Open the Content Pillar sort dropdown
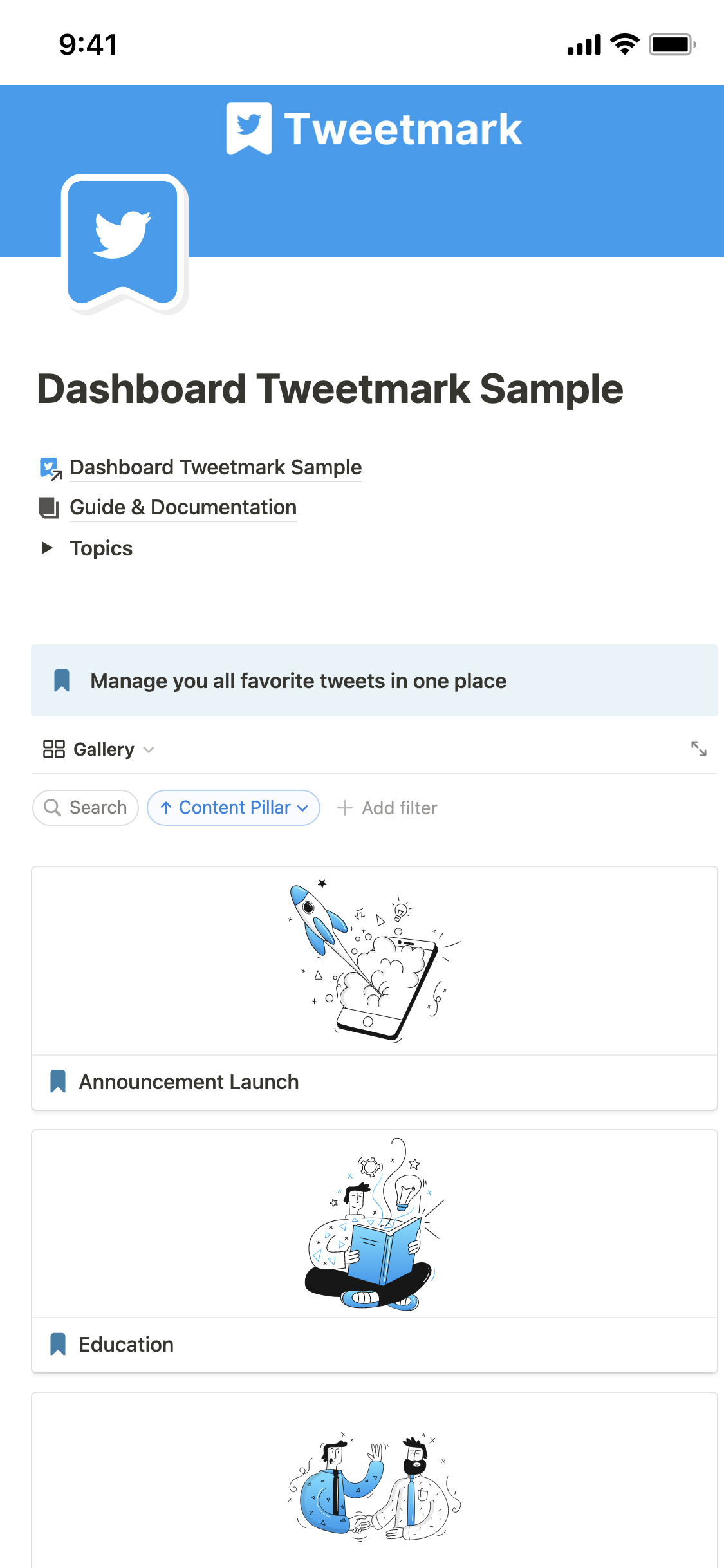Viewport: 724px width, 1568px height. 233,807
